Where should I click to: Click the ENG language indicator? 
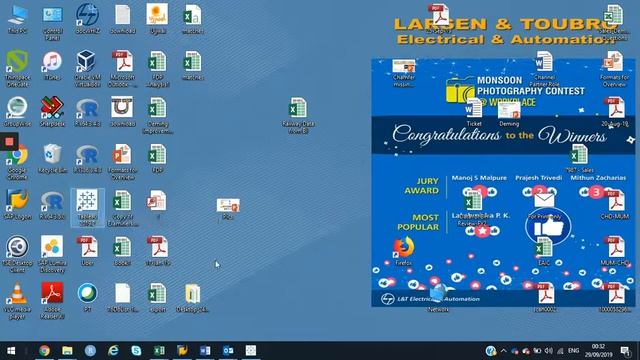click(573, 351)
